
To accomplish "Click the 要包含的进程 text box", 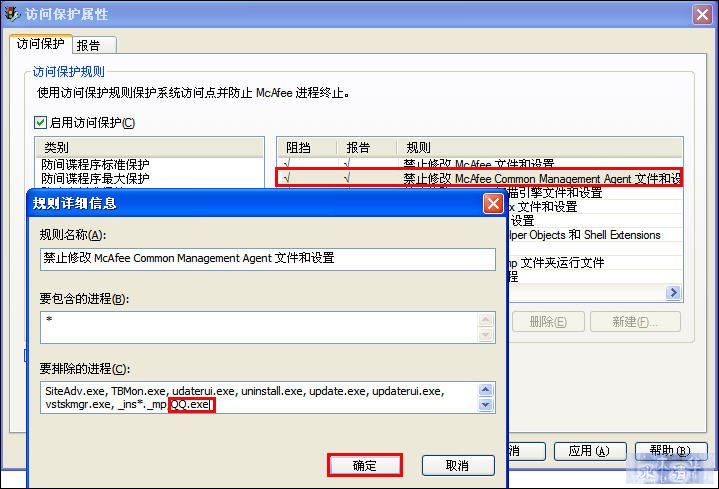I will coord(259,327).
